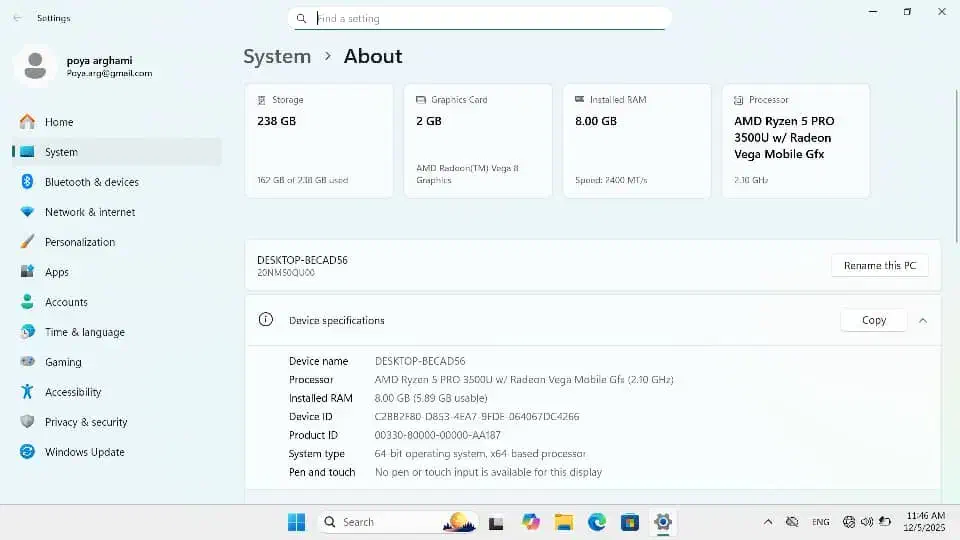Click the Storage 238 GB card
Viewport: 960px width, 540px height.
(319, 141)
